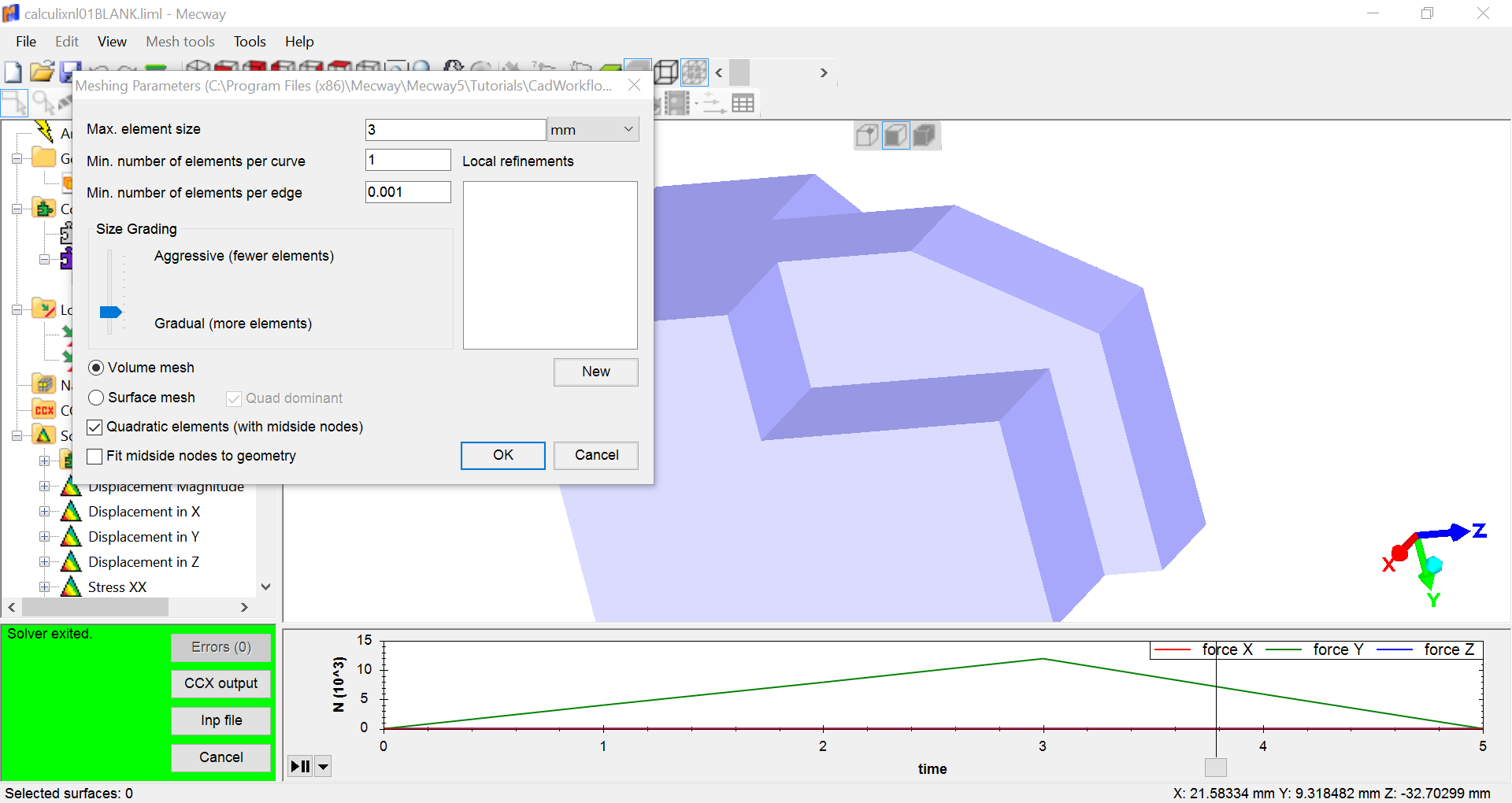Click the Loads folder icon in tree
Image resolution: width=1512 pixels, height=803 pixels.
(44, 309)
